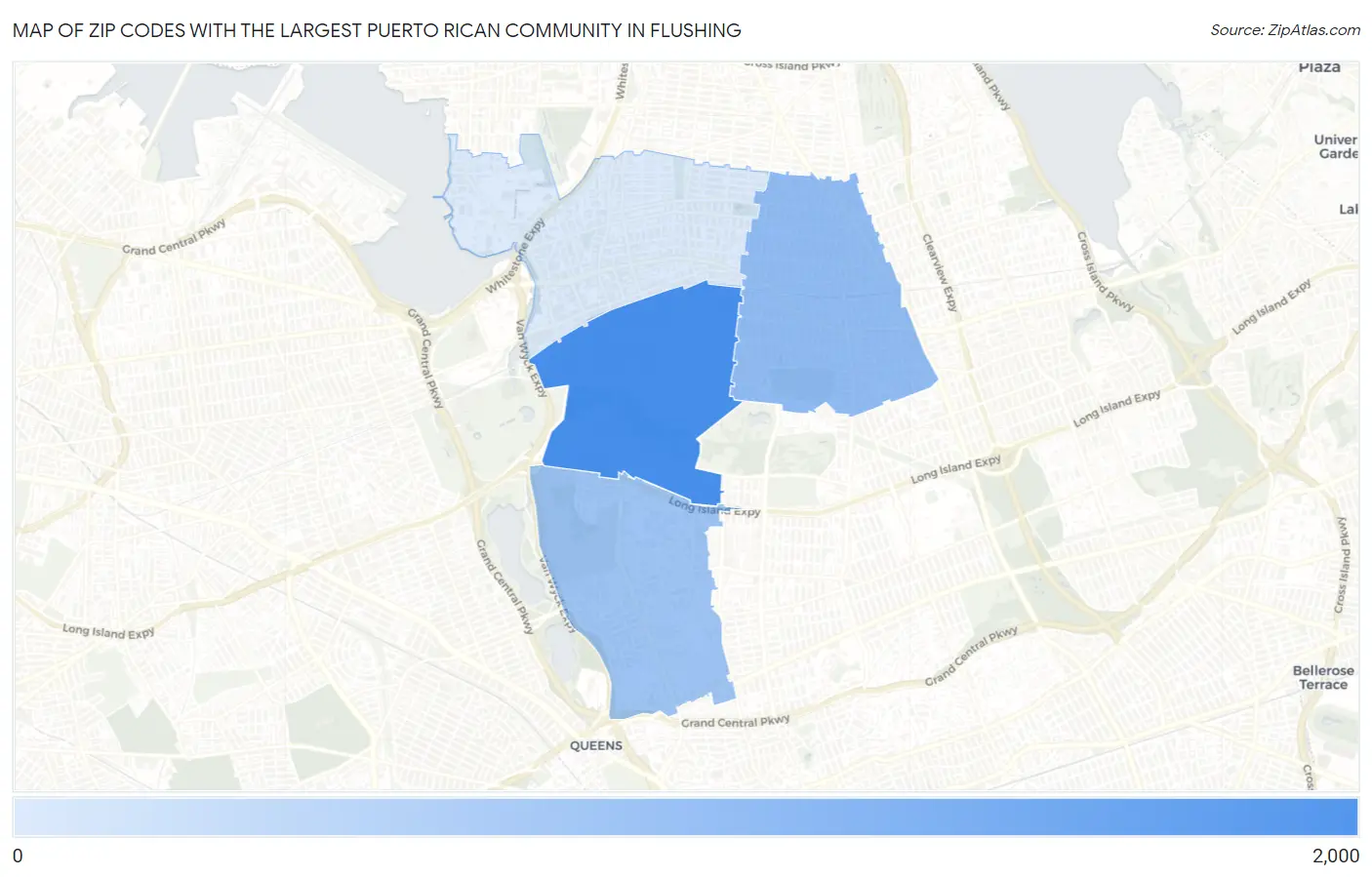Click the QUEENS label on the map
Screen dimensions: 1372x877
click(x=596, y=745)
